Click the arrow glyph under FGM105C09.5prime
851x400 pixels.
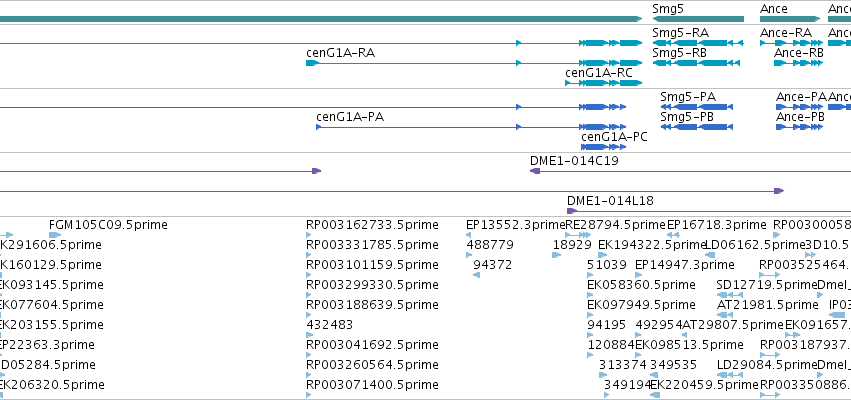[55, 235]
